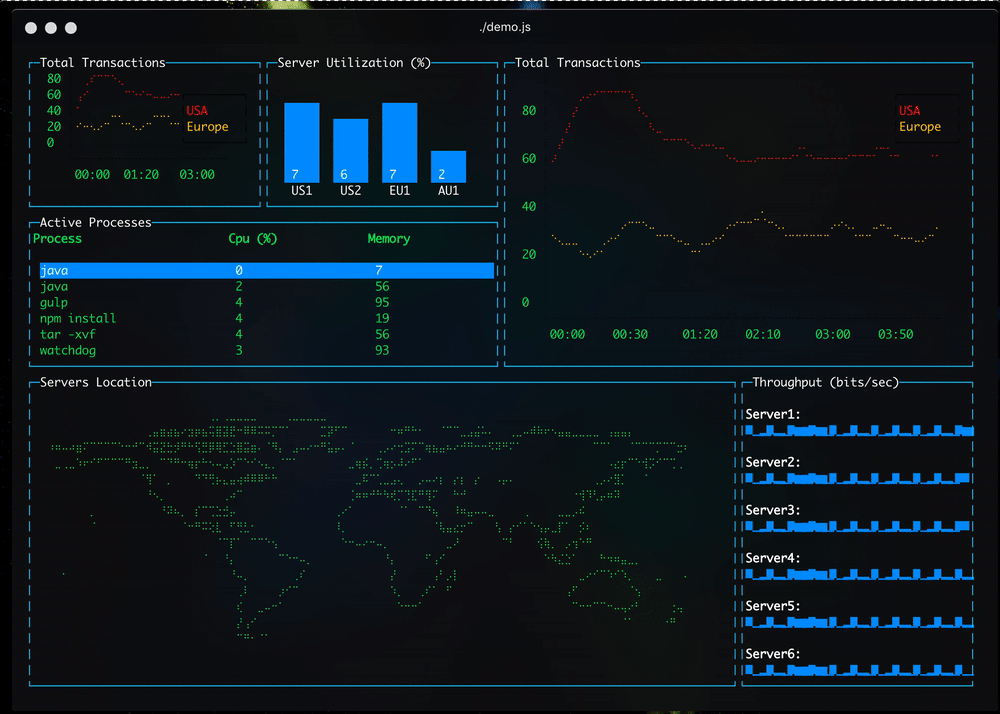Click the AU1 utilization bar

tap(448, 167)
